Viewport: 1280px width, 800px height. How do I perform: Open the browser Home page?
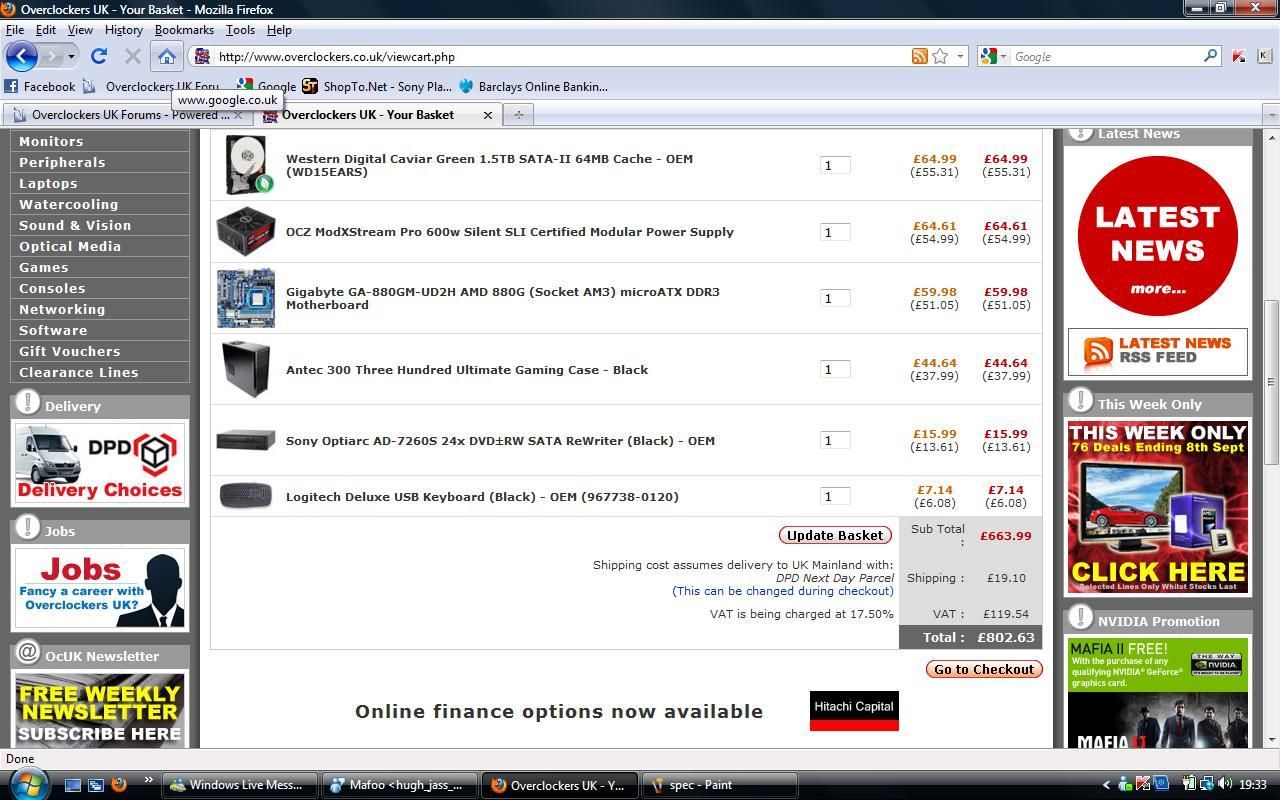(x=167, y=57)
